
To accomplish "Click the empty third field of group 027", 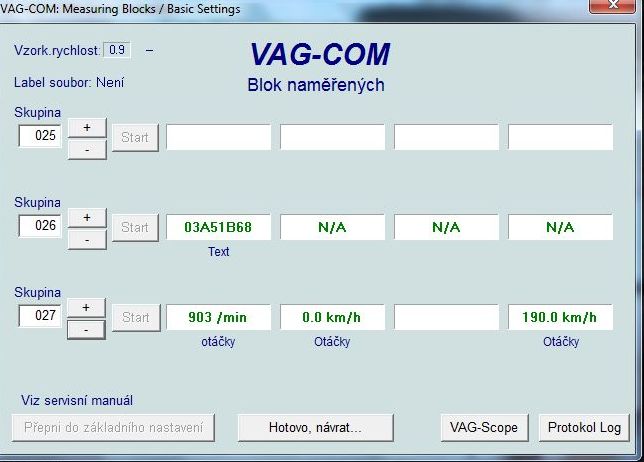I will (446, 317).
